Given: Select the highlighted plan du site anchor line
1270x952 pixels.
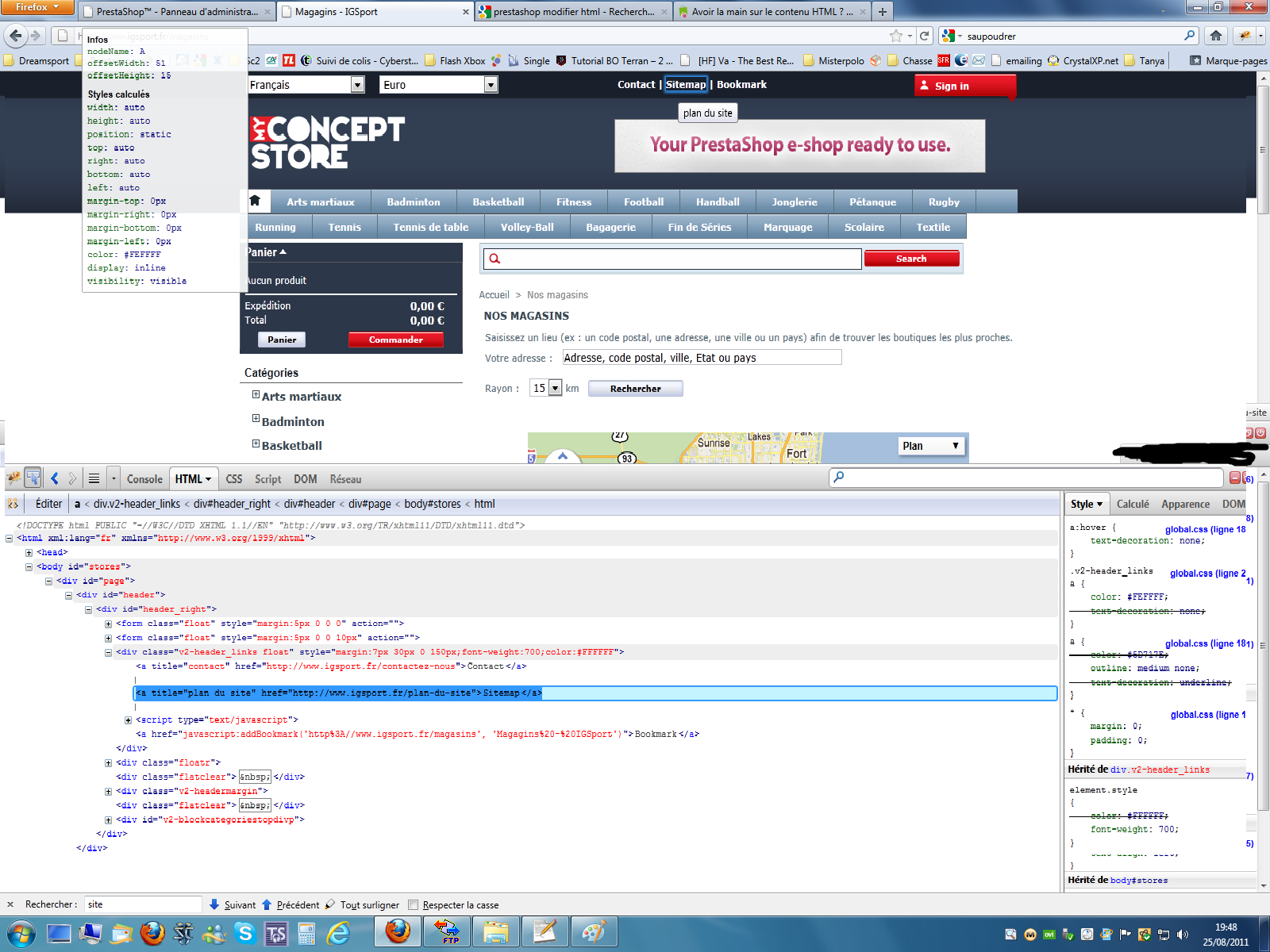Looking at the screenshot, I should coord(595,693).
